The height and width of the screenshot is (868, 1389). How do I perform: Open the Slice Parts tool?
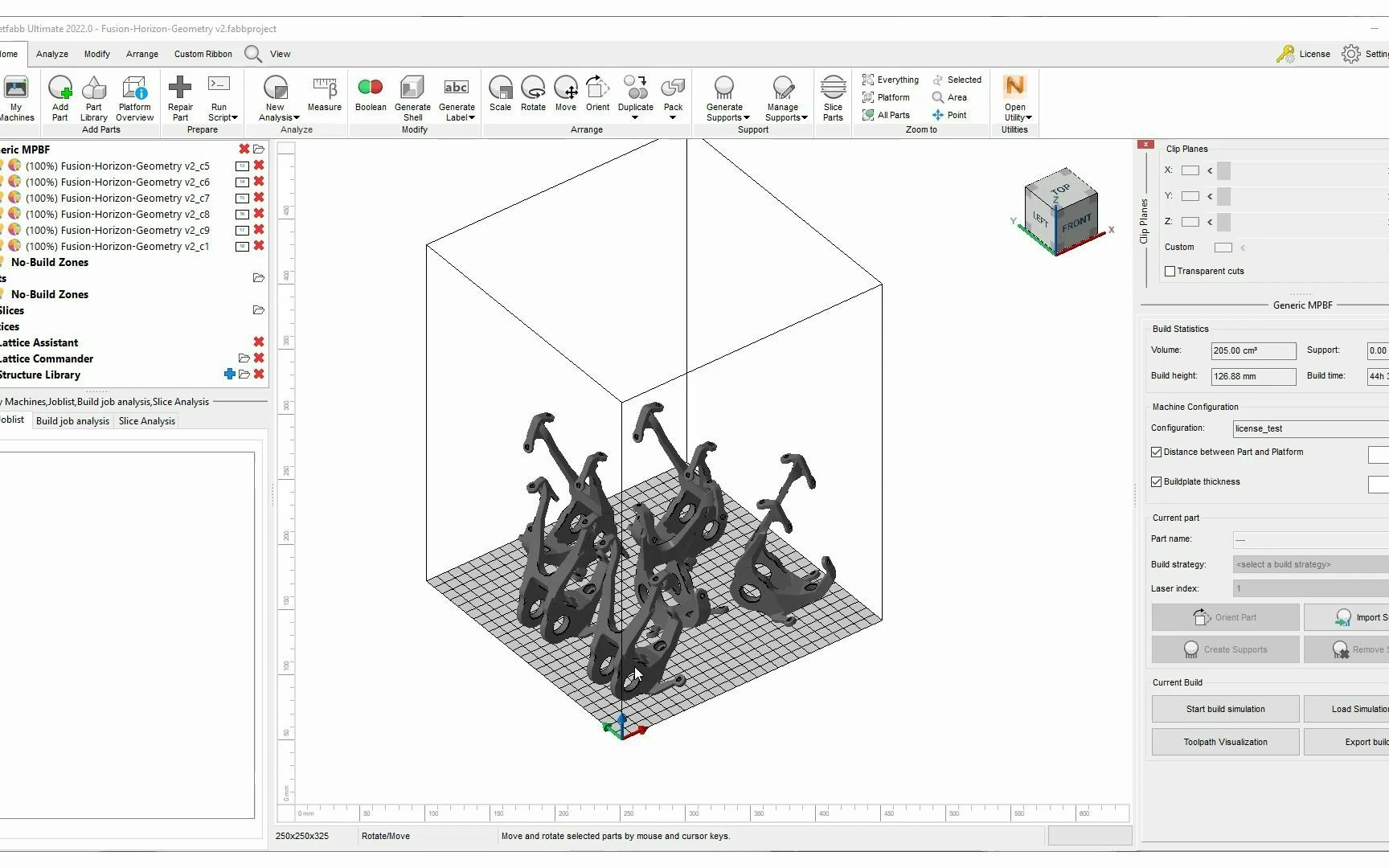click(833, 96)
